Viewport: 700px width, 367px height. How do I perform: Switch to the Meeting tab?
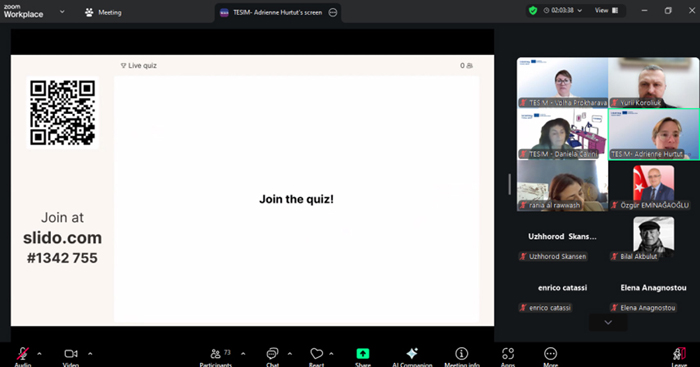pyautogui.click(x=103, y=13)
